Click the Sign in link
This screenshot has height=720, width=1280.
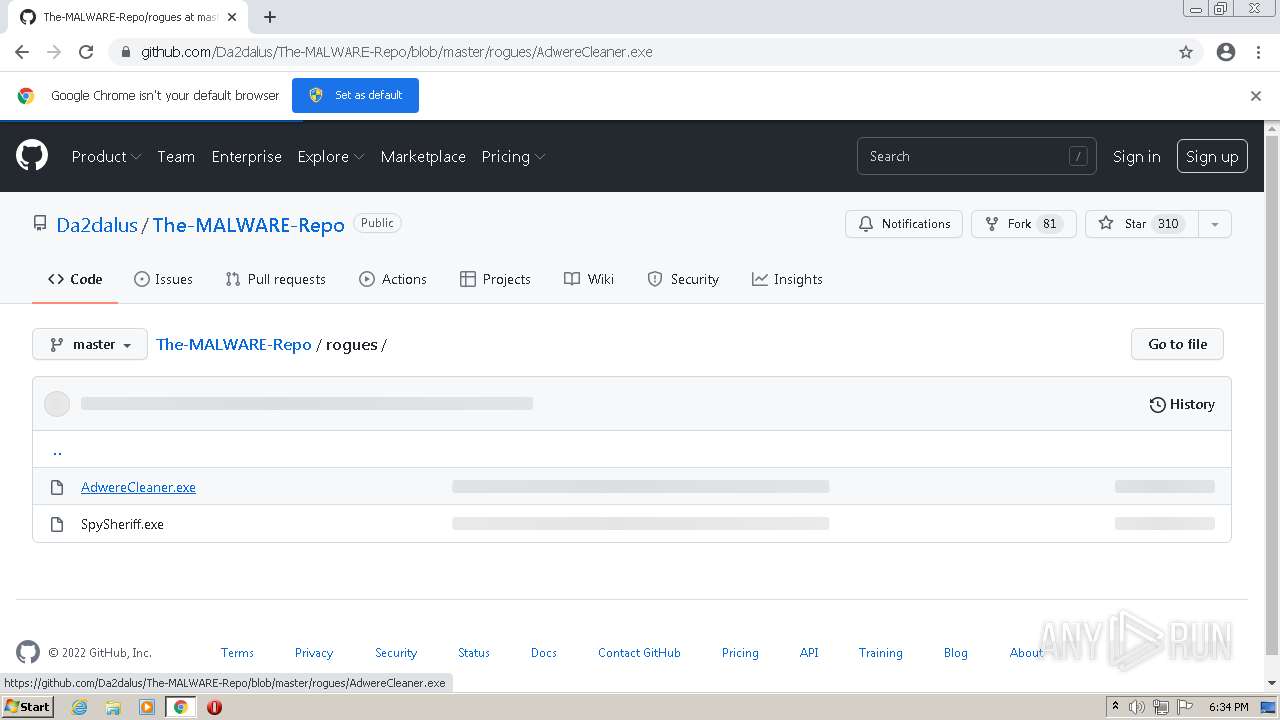tap(1137, 156)
